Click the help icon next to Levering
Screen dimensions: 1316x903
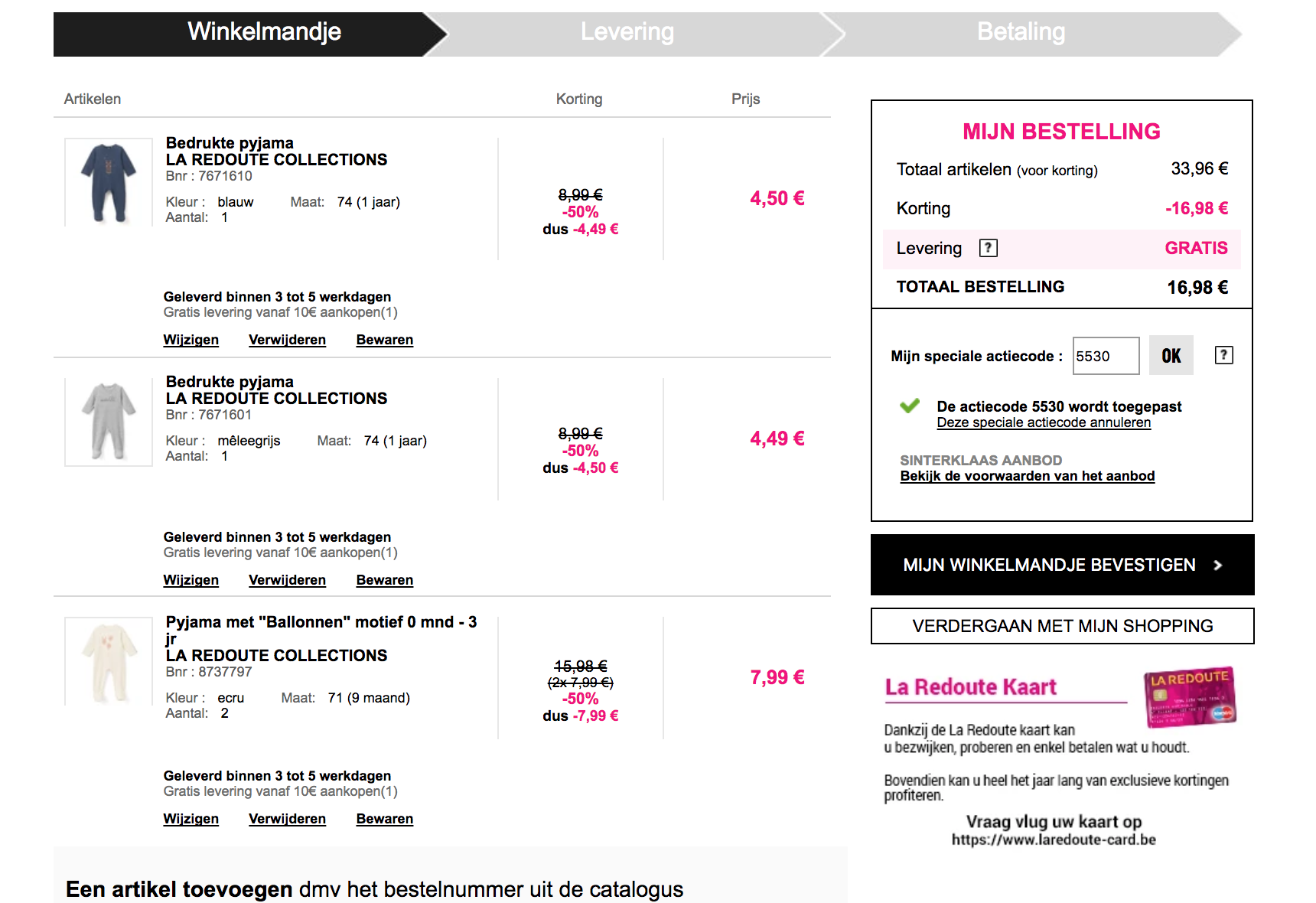click(x=988, y=248)
